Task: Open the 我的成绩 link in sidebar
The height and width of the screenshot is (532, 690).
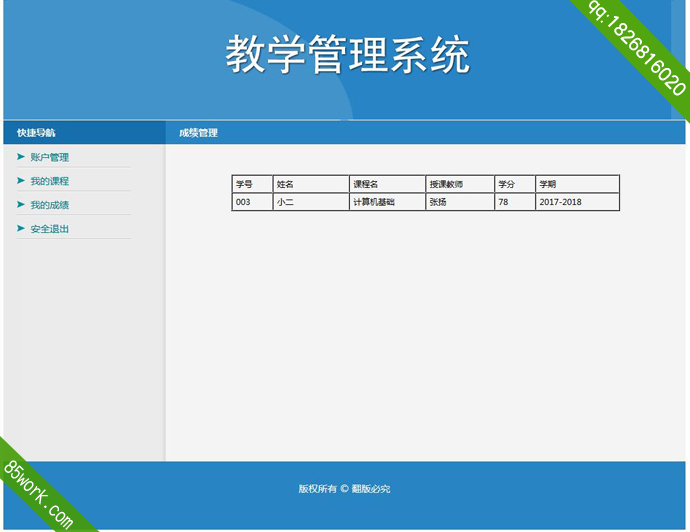Action: point(49,205)
